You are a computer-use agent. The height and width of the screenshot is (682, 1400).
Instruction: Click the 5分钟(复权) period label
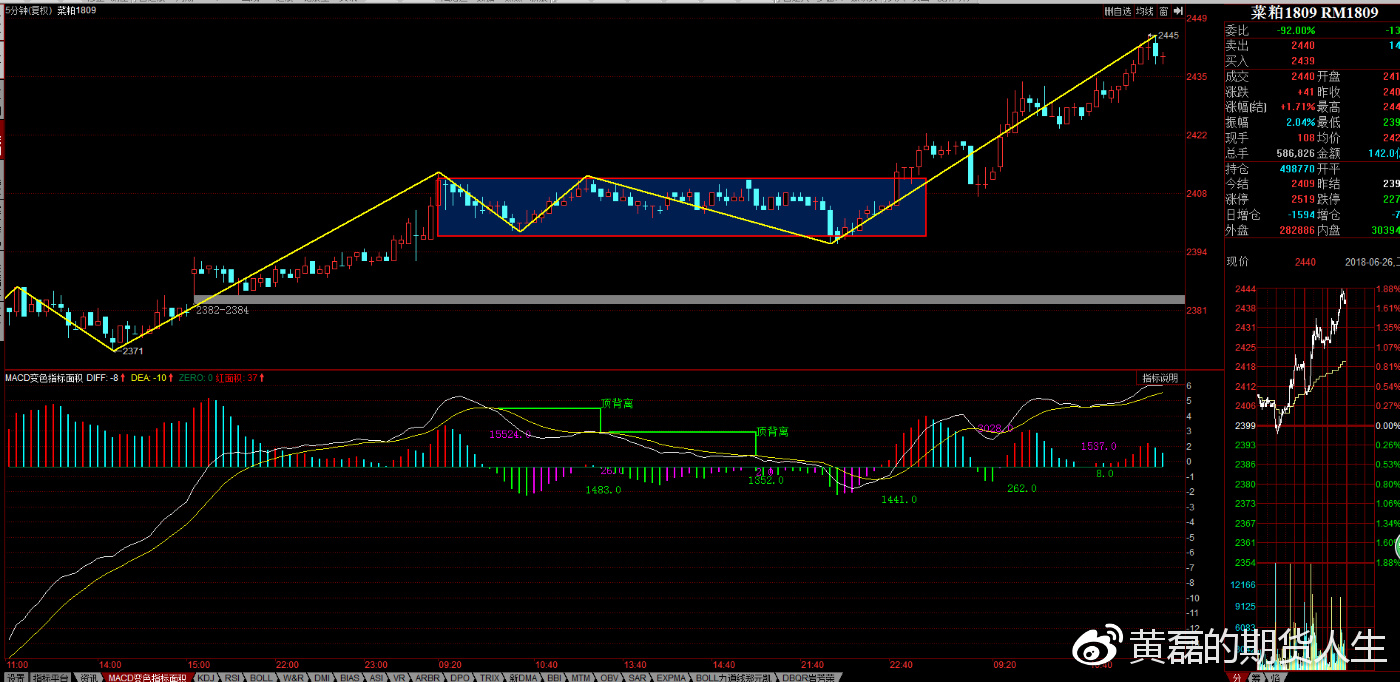click(x=27, y=9)
